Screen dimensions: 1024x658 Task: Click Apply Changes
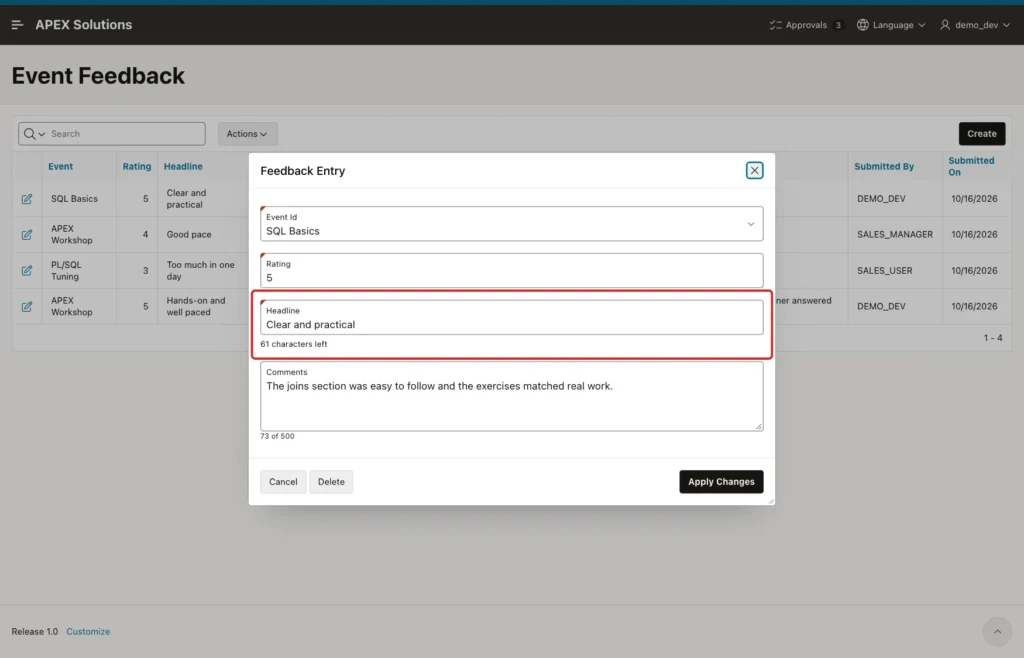click(721, 482)
